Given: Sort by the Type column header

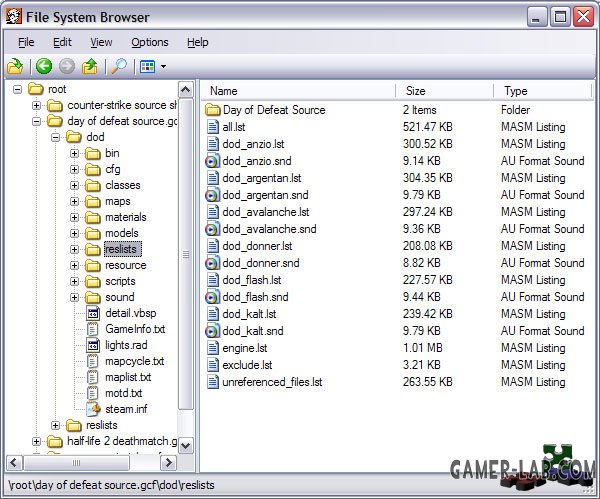Looking at the screenshot, I should pyautogui.click(x=543, y=91).
